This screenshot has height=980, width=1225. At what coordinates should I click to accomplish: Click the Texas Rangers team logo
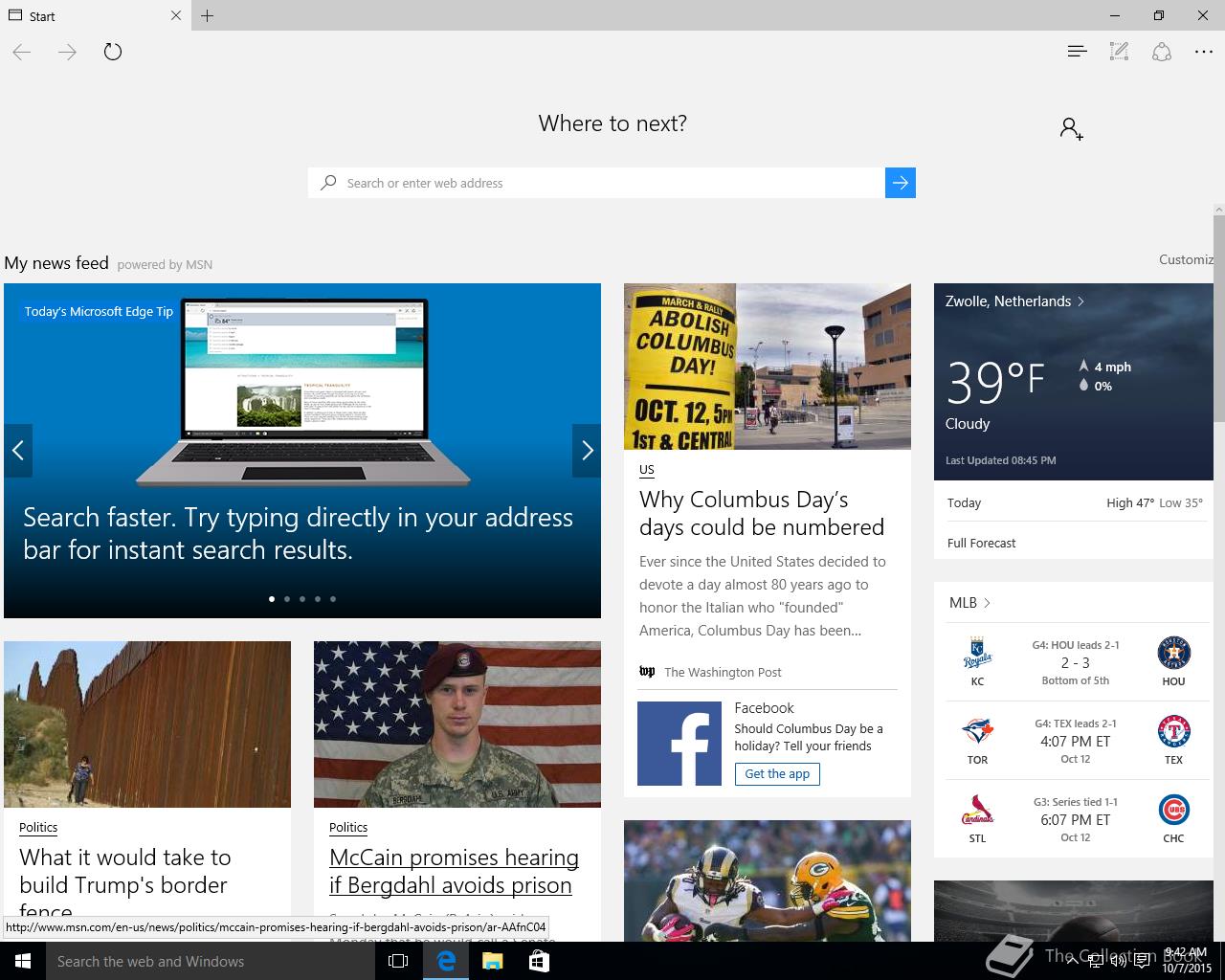coord(1173,732)
